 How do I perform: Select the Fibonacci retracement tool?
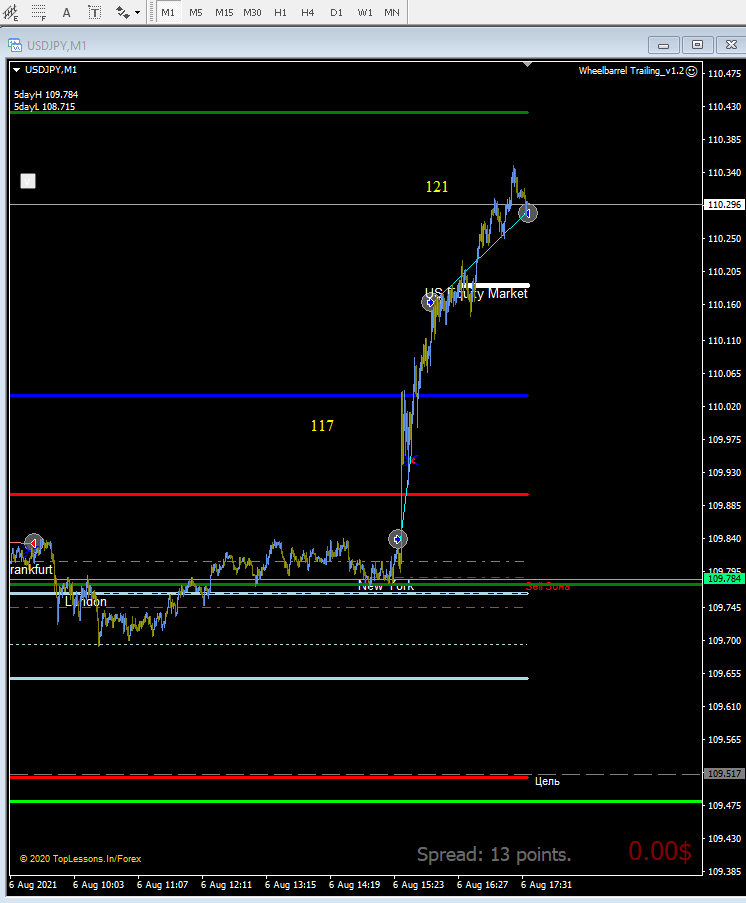pyautogui.click(x=39, y=12)
